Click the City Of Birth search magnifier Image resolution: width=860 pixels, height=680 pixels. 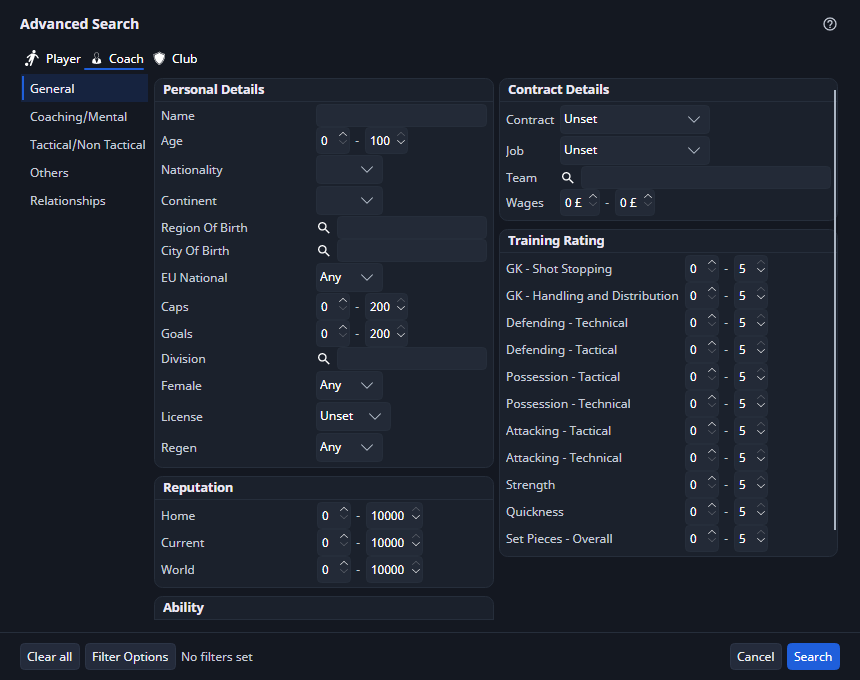(x=324, y=251)
